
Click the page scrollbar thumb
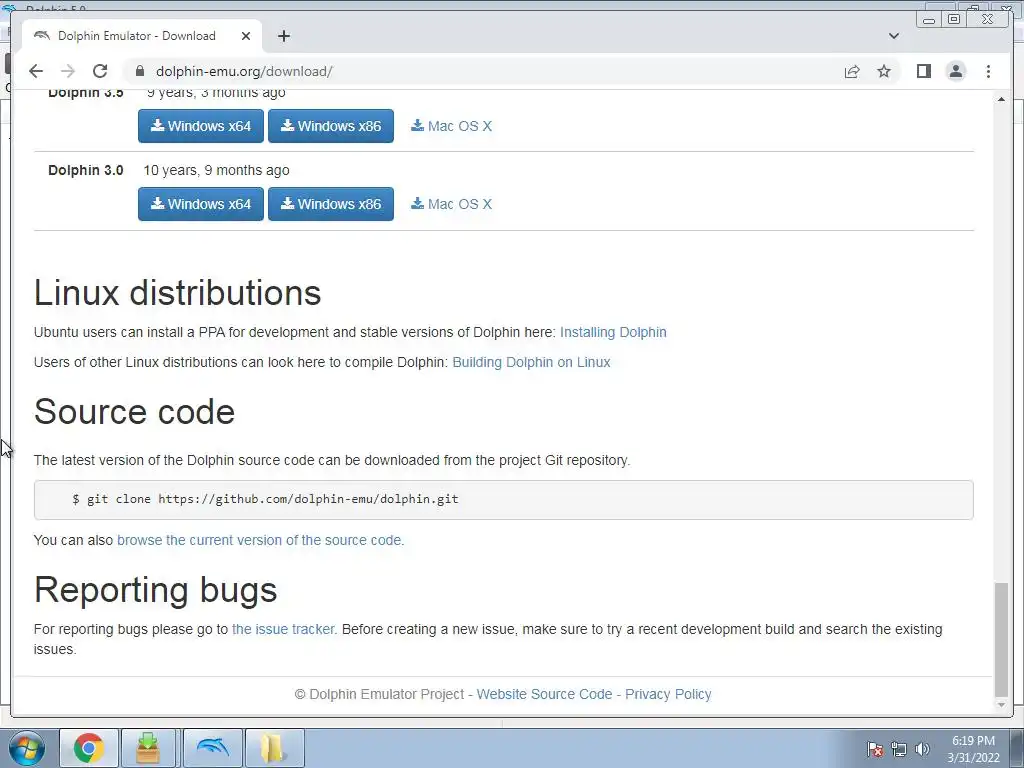pos(1001,640)
